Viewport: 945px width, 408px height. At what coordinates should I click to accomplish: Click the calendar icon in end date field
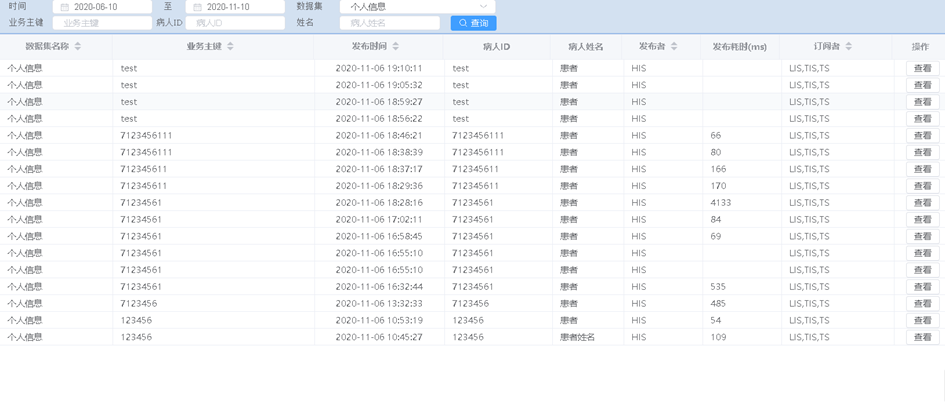point(197,7)
